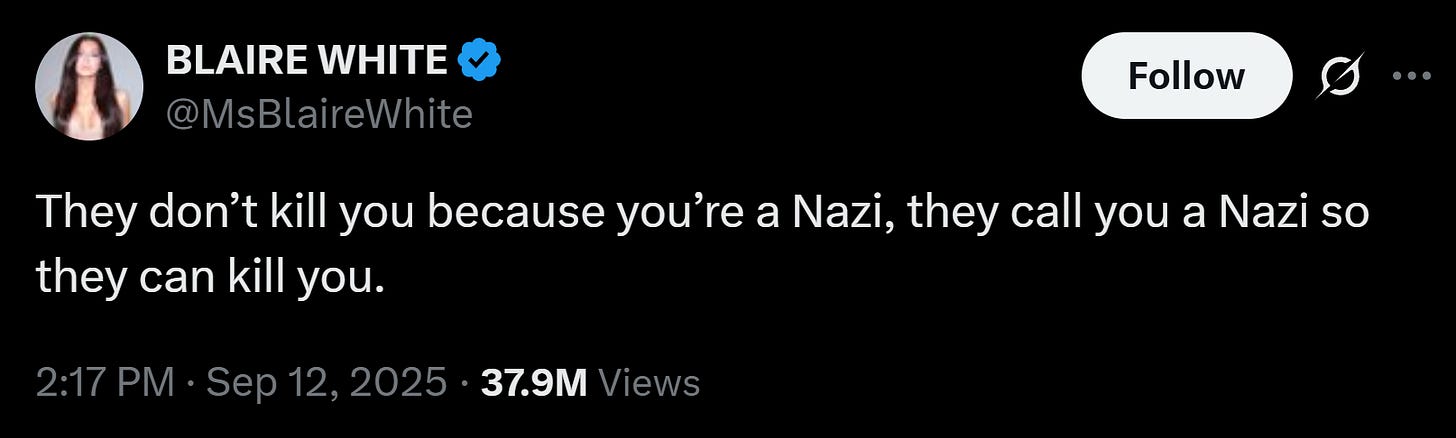
Task: Click the blue verified checkmark badge
Action: tap(479, 61)
